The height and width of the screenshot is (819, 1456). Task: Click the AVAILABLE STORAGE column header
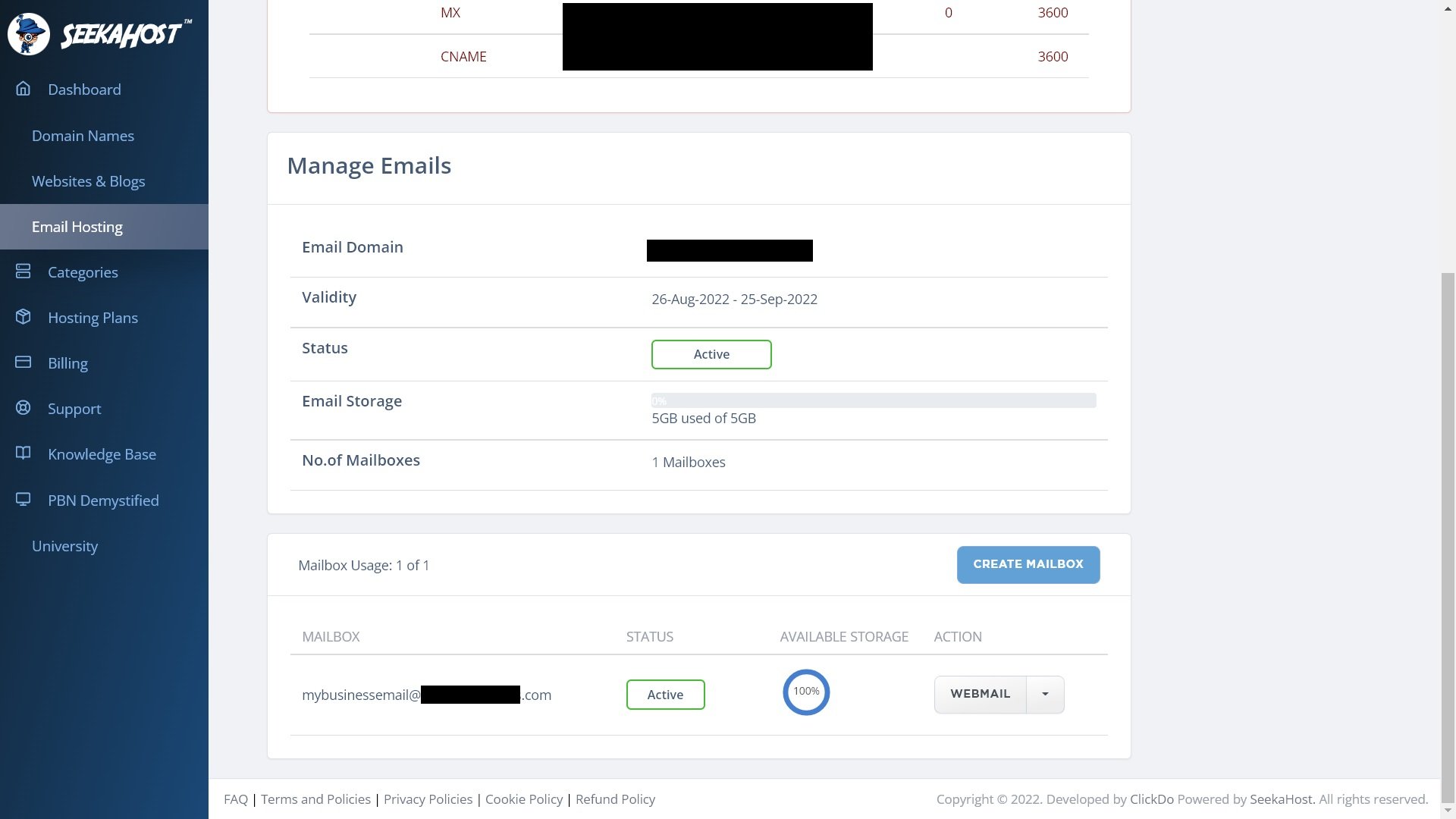[844, 637]
